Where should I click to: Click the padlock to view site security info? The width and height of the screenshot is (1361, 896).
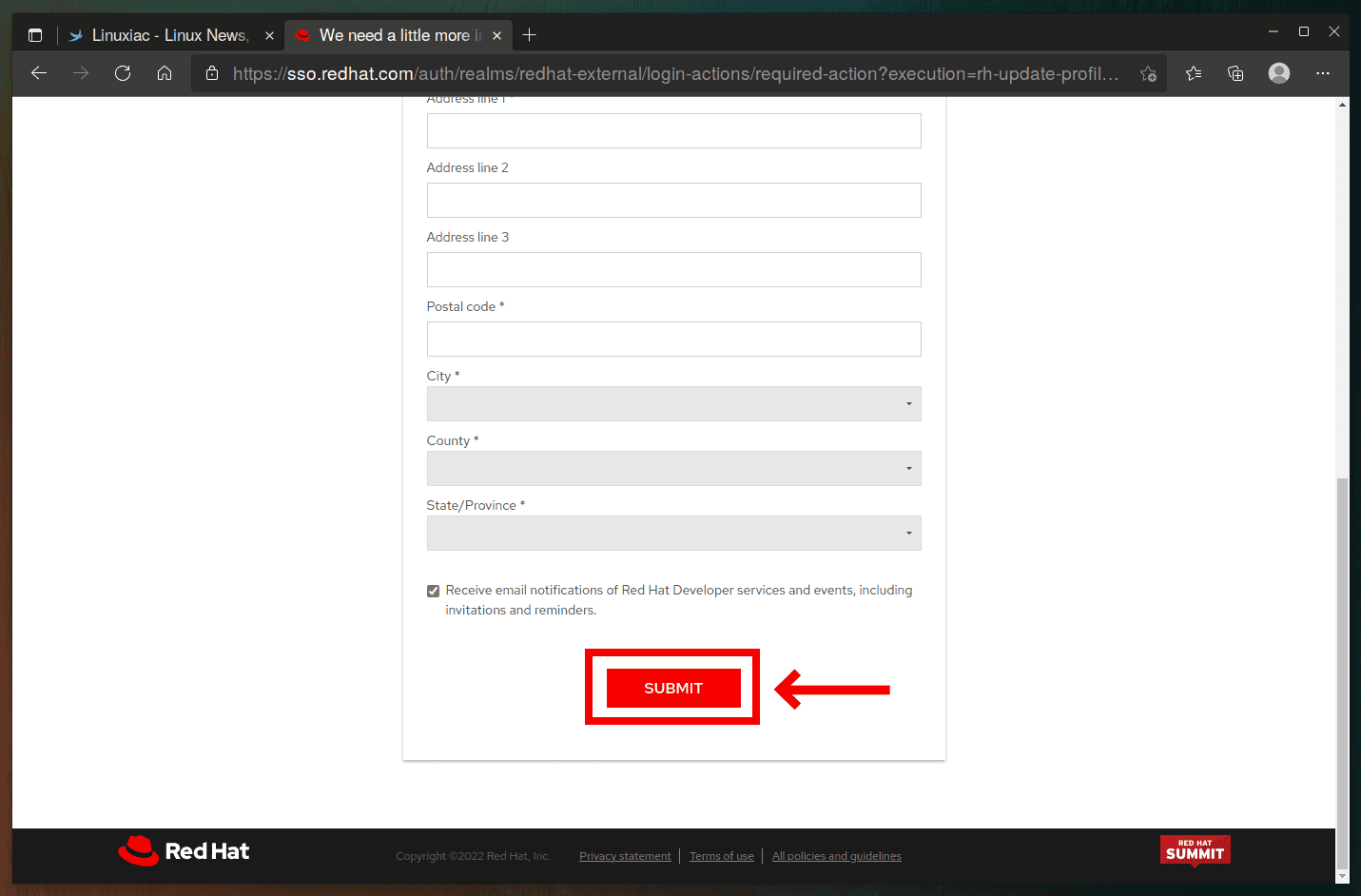click(211, 73)
